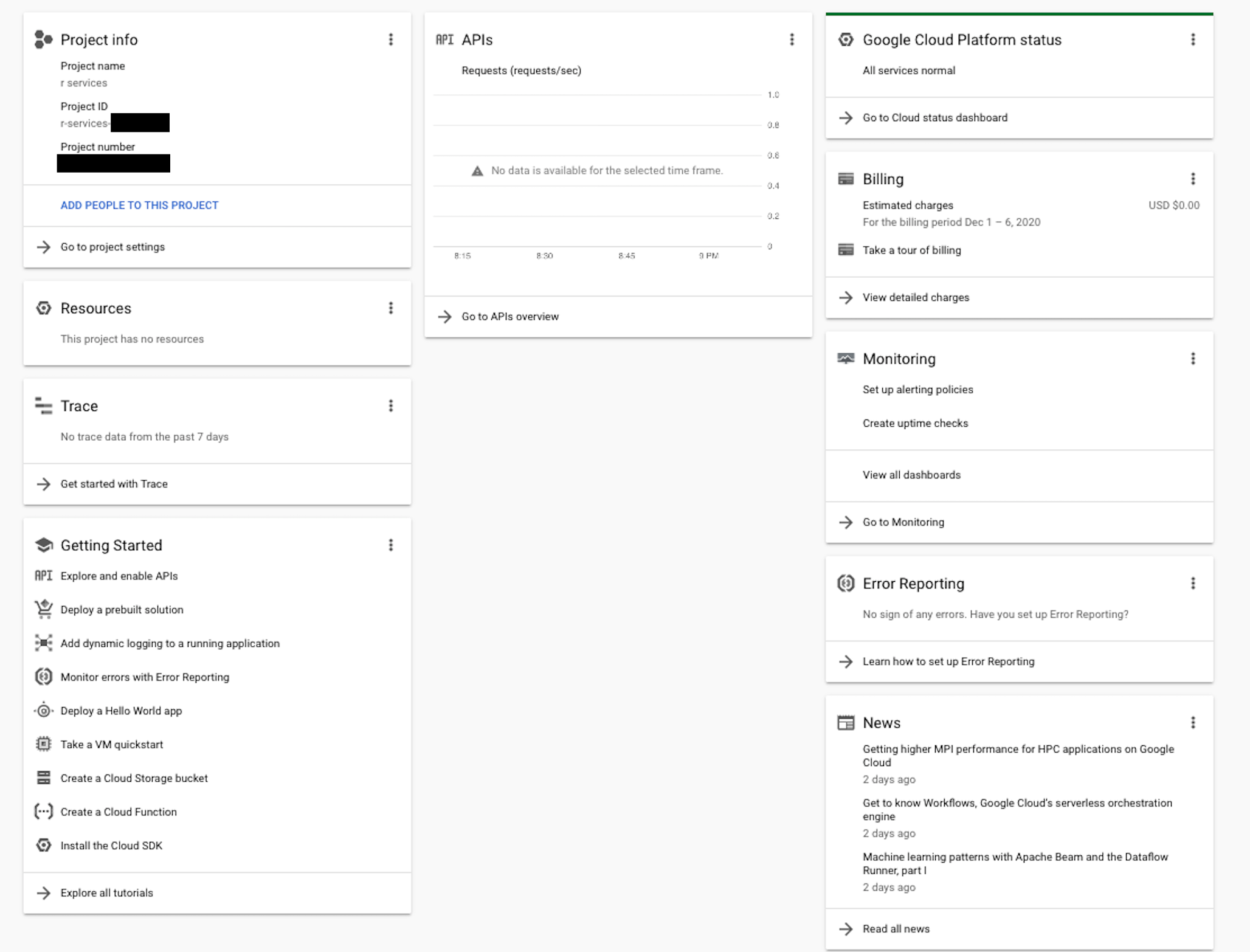The width and height of the screenshot is (1250, 952).
Task: Click the Cloud SDK hexagon icon
Action: point(43,845)
